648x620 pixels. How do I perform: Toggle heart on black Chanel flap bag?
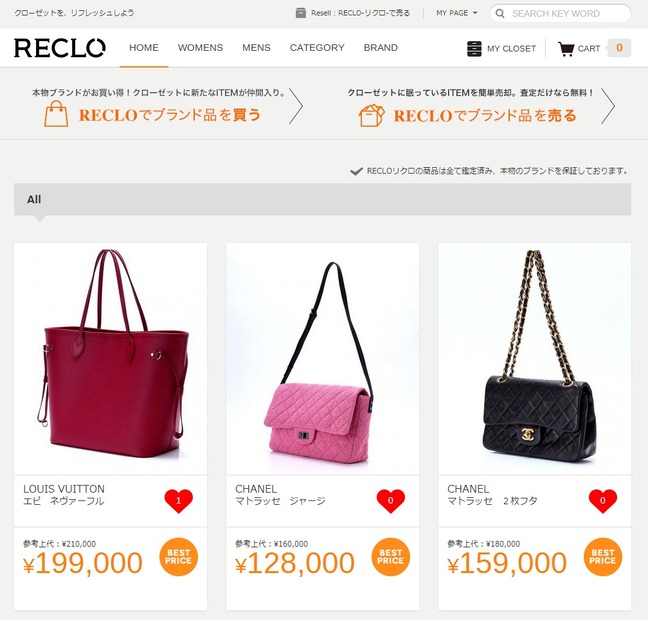tap(603, 501)
